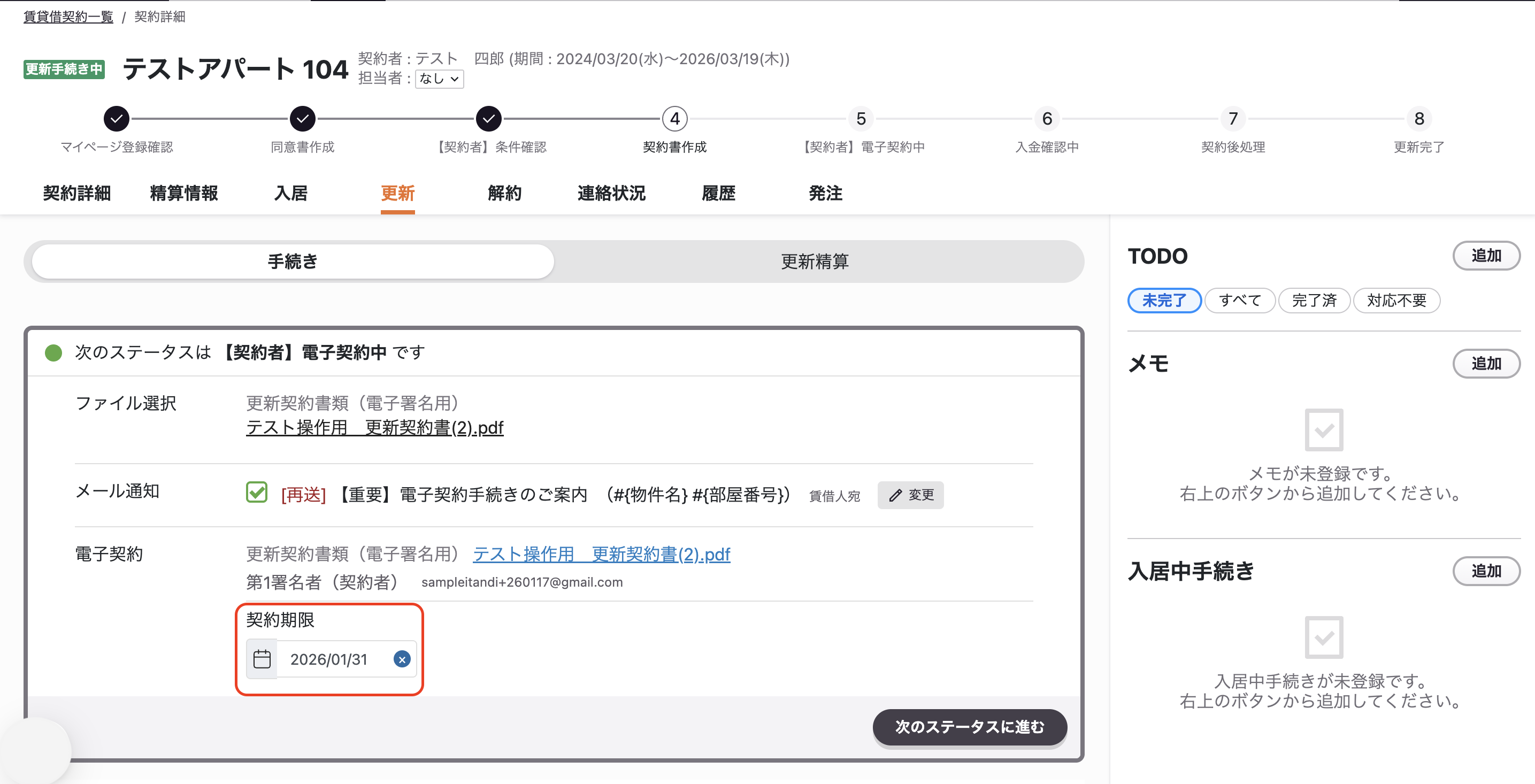Click the 変更 button with pencil icon

pyautogui.click(x=910, y=495)
